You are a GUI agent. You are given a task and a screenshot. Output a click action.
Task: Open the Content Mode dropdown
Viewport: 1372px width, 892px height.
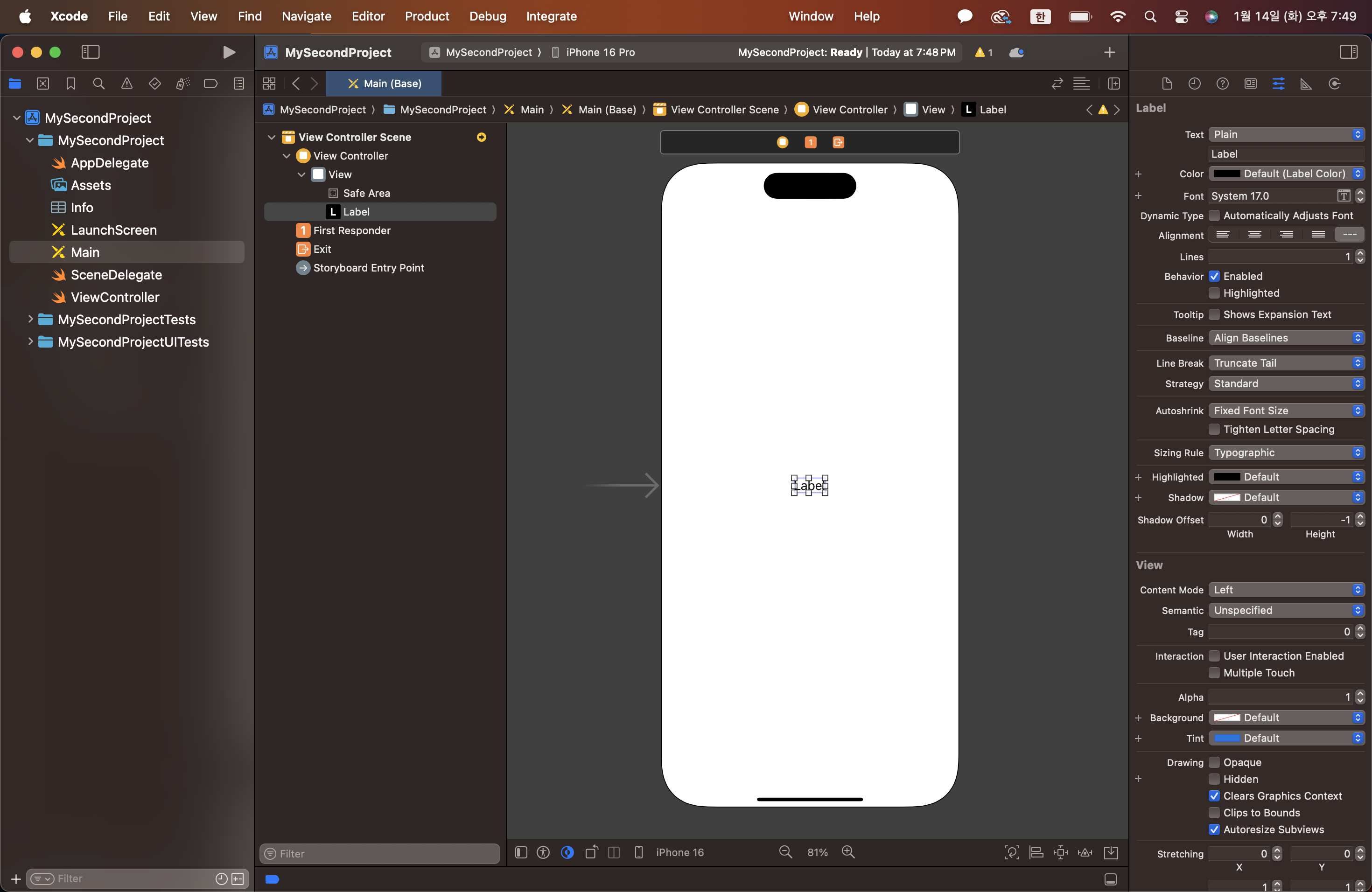1286,590
